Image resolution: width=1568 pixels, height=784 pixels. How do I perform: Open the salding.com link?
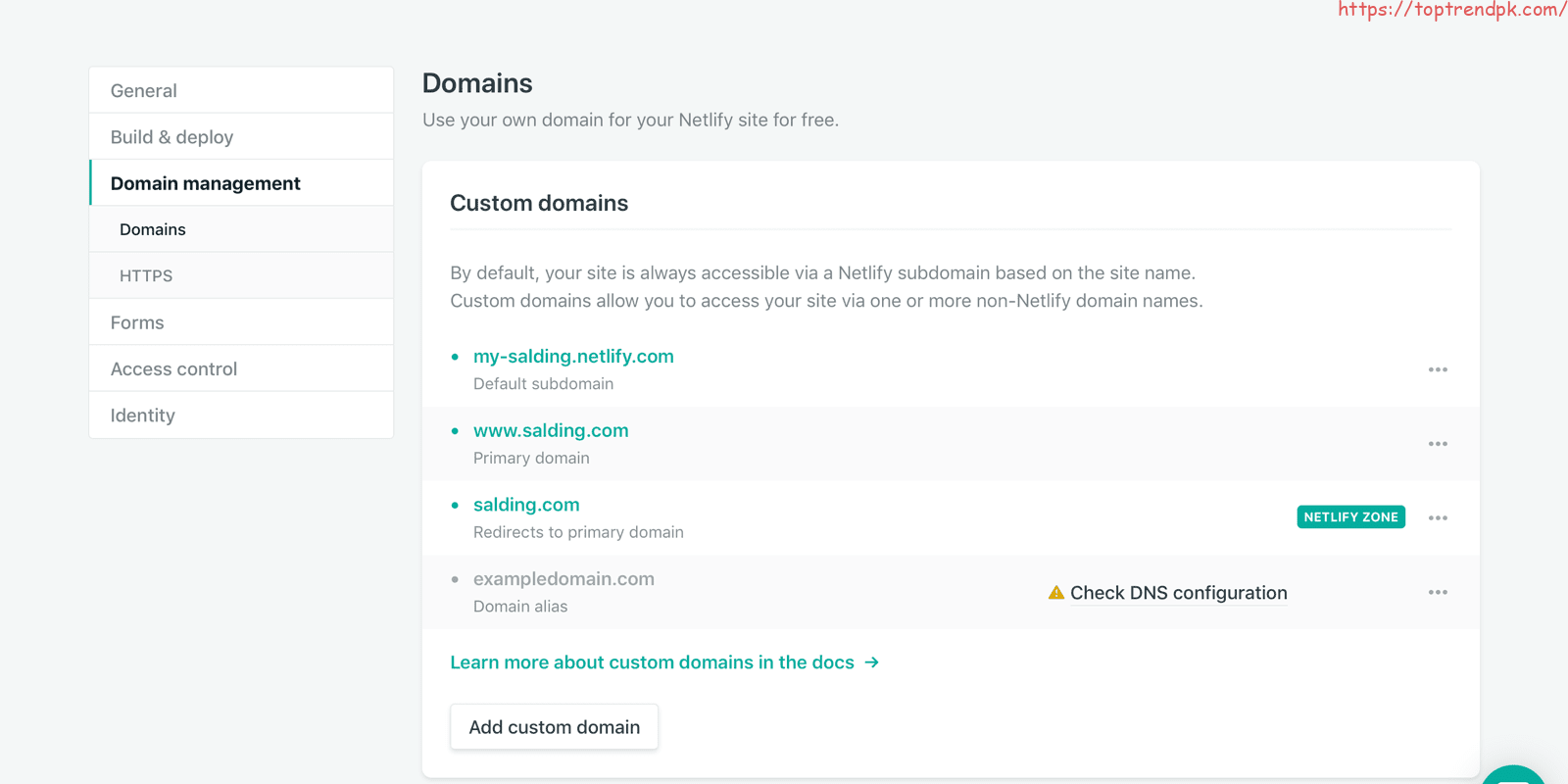tap(526, 505)
